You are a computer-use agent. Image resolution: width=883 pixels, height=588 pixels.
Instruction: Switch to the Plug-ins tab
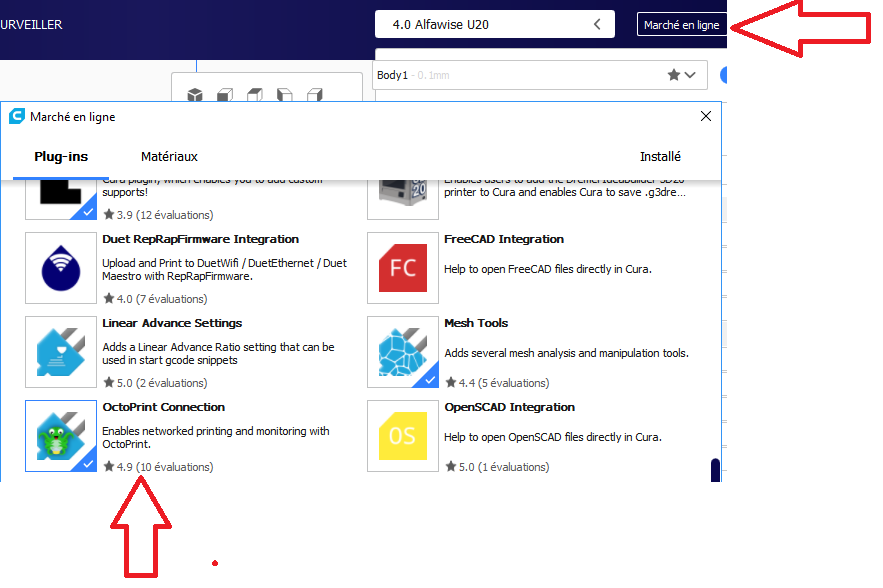tap(61, 157)
